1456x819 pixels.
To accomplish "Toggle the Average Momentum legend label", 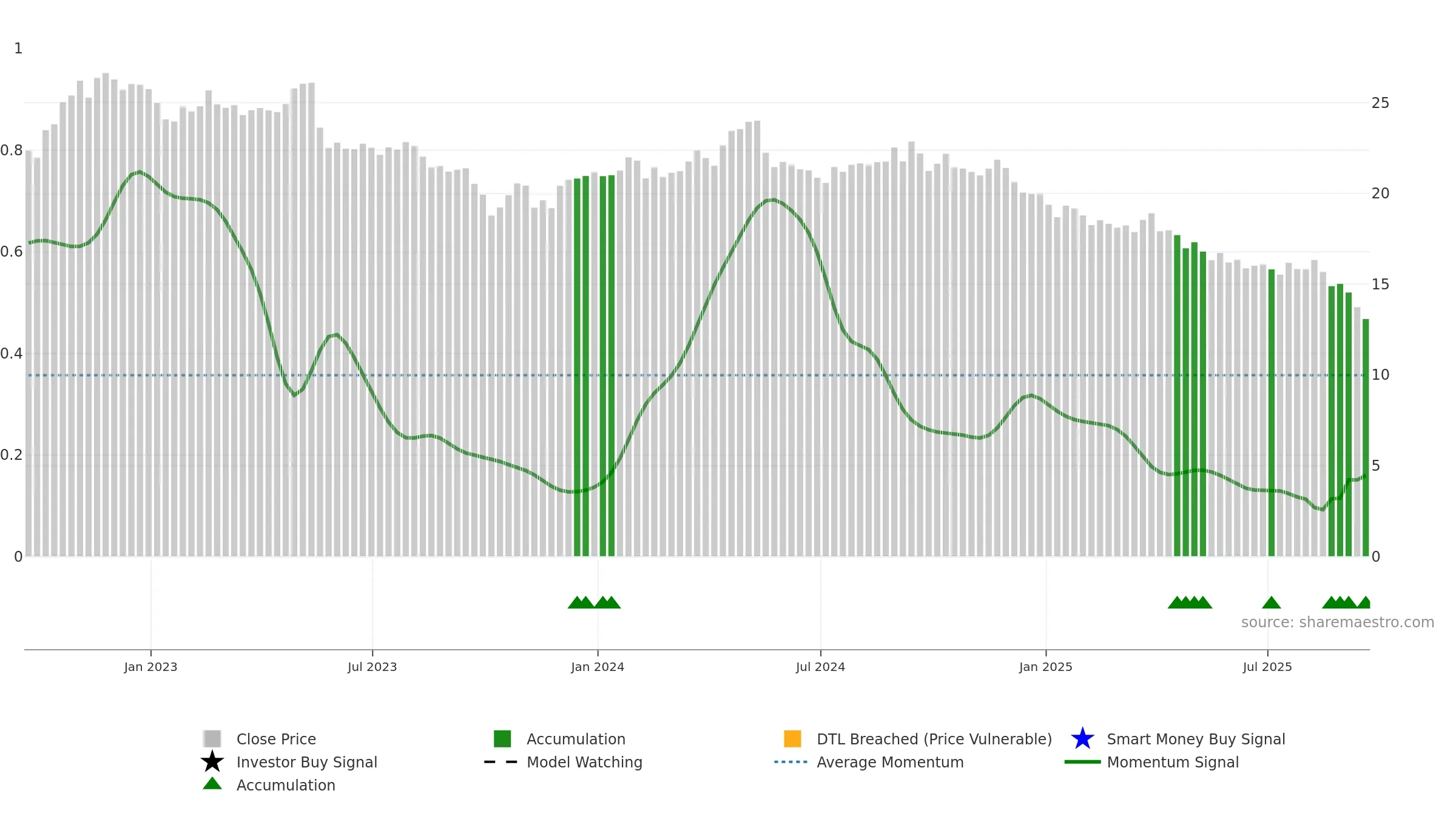I will point(890,762).
